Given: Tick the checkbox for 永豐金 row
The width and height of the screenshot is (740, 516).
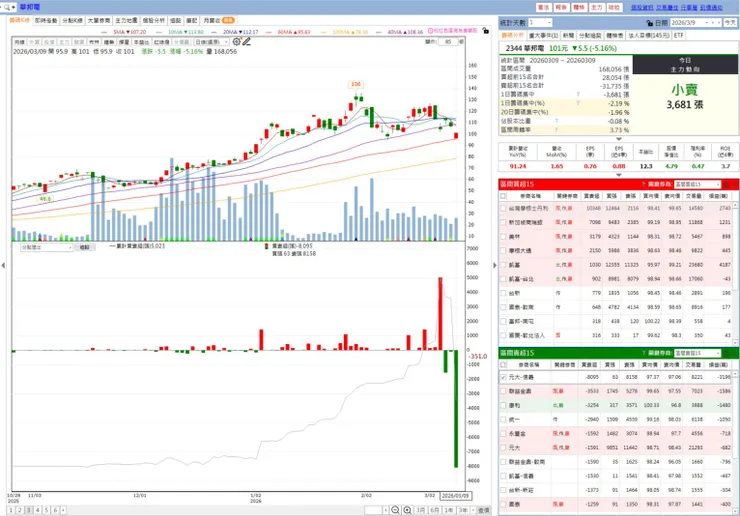Looking at the screenshot, I should 503,433.
